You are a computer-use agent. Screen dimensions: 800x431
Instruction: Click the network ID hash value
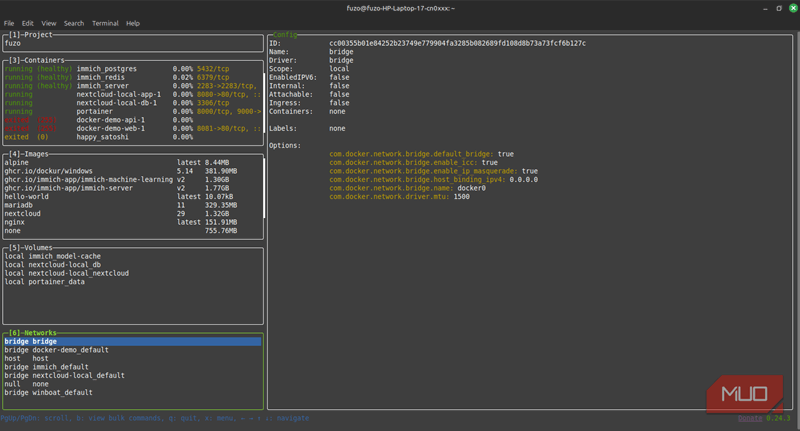[457, 43]
